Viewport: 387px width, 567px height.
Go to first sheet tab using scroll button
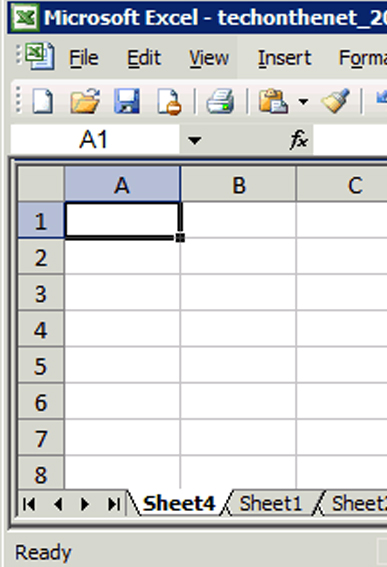(x=29, y=504)
